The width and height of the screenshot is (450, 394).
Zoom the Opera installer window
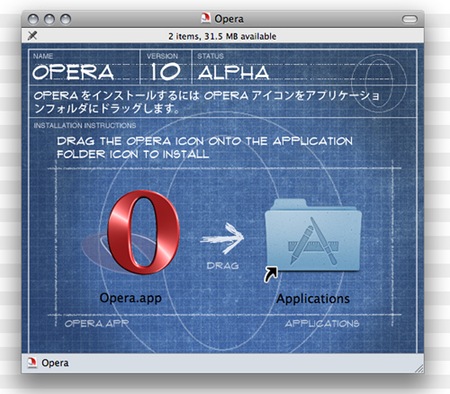(65, 19)
